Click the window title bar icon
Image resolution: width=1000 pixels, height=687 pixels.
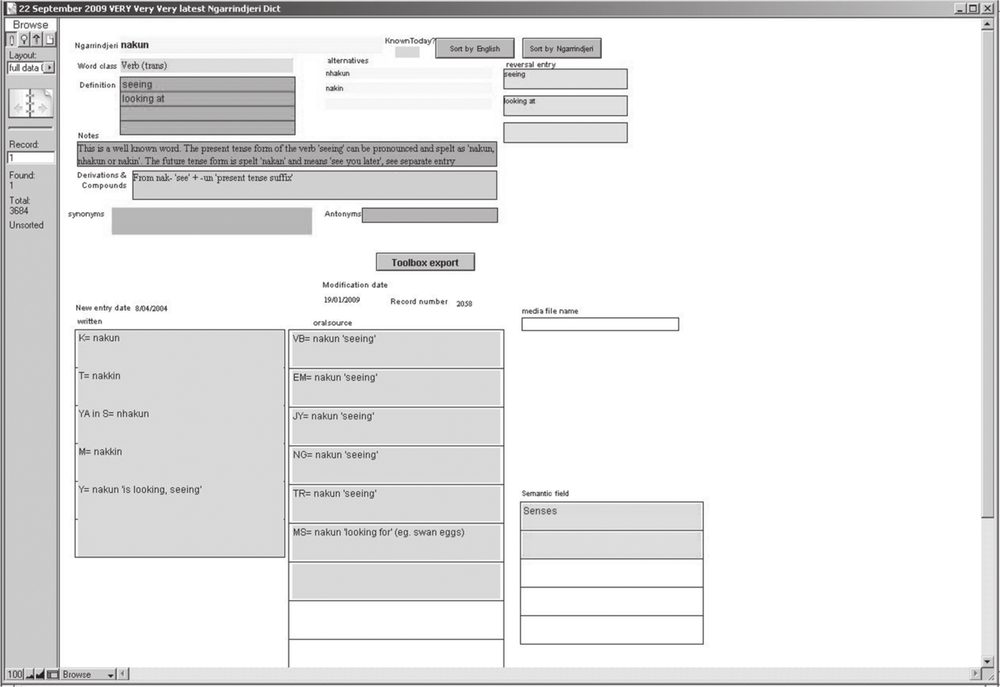tap(11, 8)
